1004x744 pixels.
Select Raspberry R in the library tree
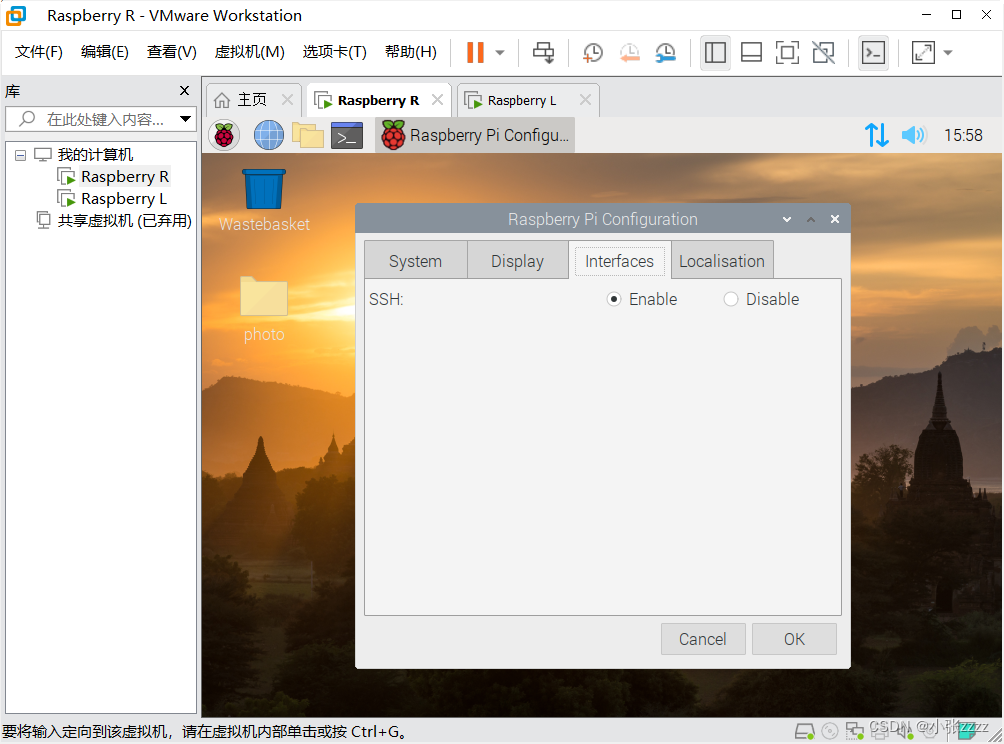tap(124, 177)
